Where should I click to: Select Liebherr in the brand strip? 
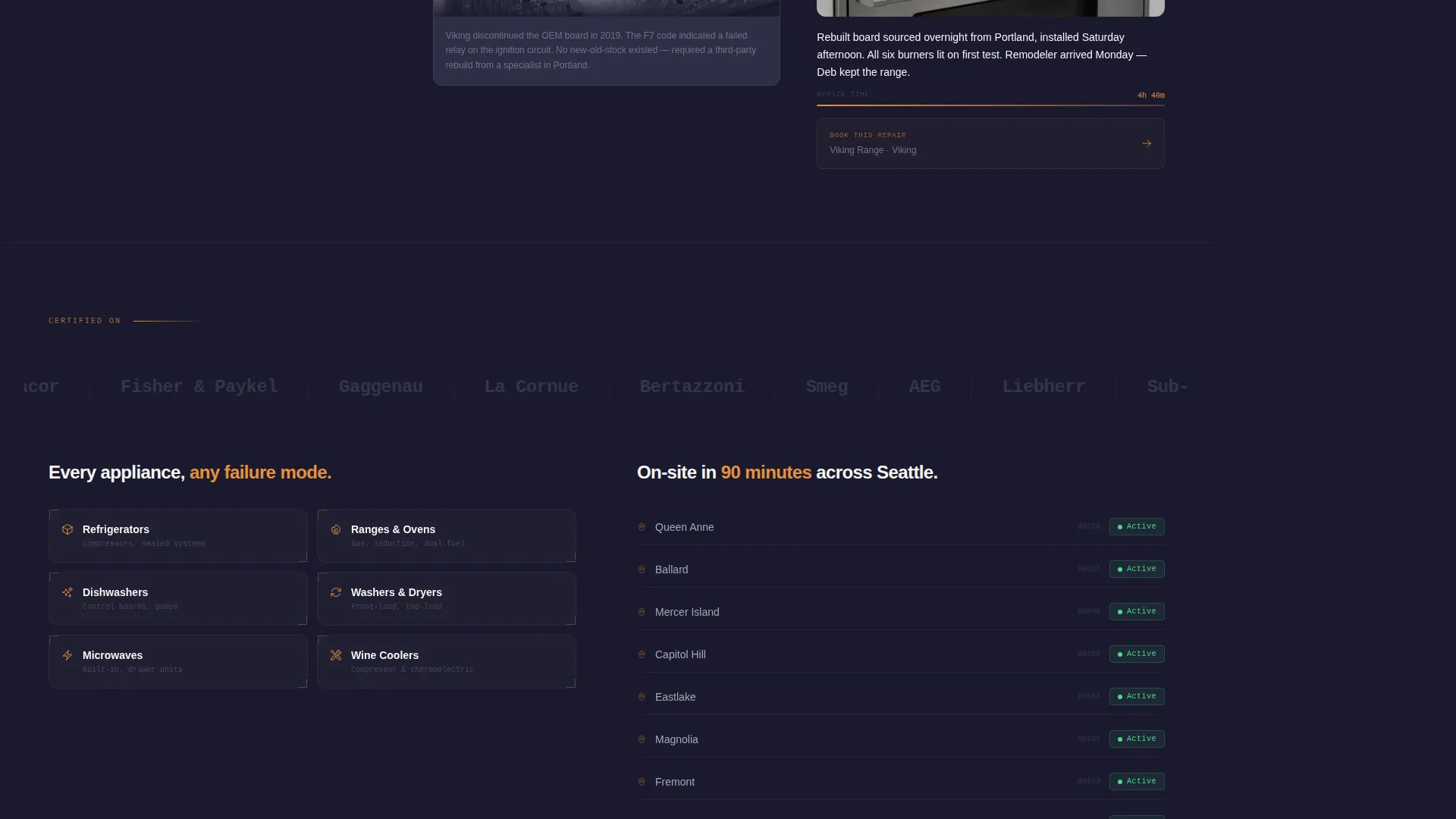pos(1043,387)
